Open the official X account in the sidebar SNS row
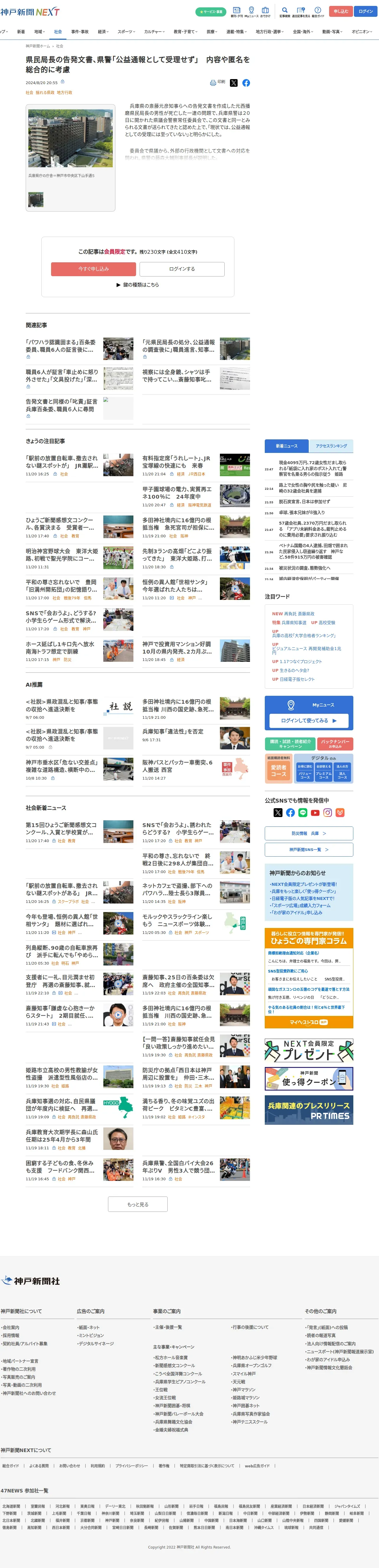 click(x=278, y=813)
